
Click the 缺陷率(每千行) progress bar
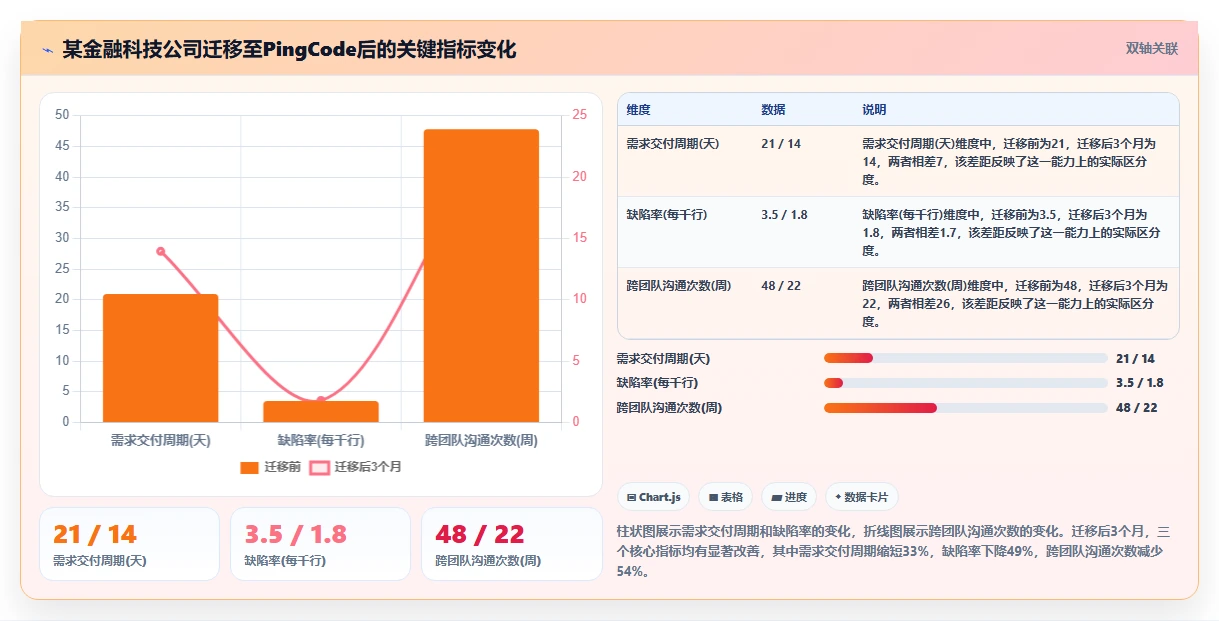point(965,383)
